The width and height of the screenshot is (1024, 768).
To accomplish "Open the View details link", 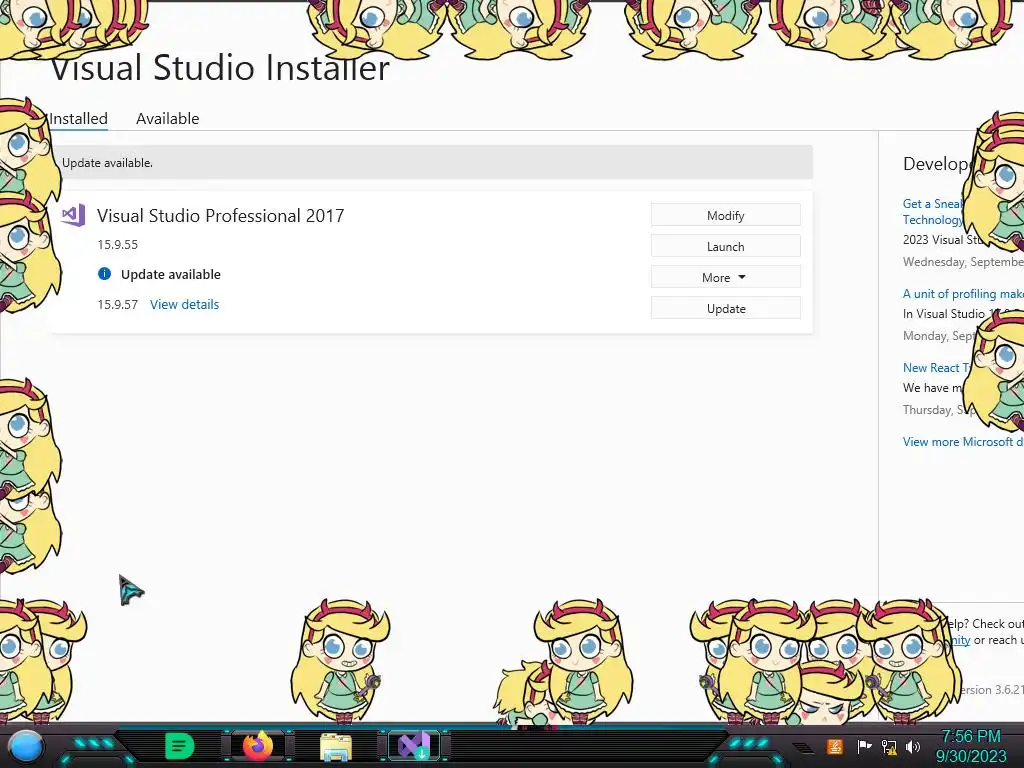I will pos(184,304).
